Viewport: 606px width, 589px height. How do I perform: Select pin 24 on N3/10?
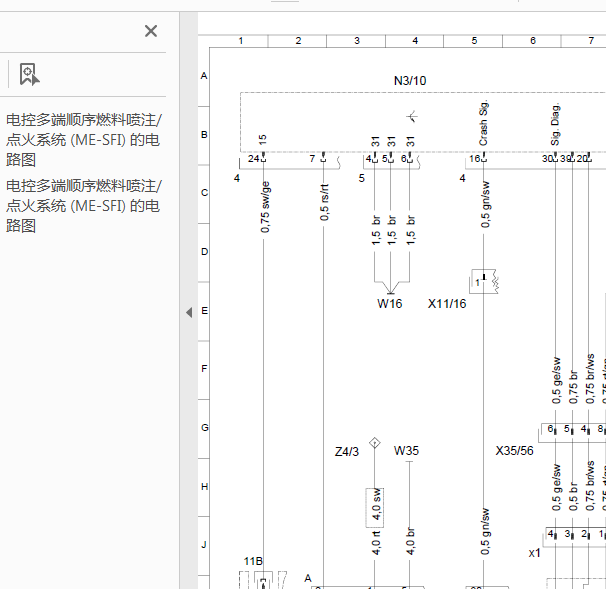click(x=254, y=158)
